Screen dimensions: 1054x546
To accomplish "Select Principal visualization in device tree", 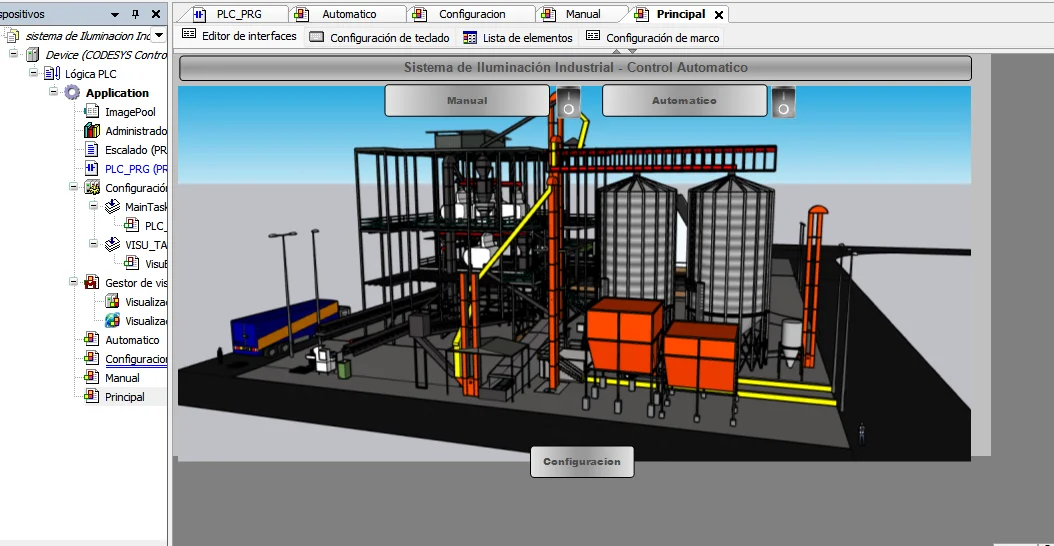I will [124, 397].
